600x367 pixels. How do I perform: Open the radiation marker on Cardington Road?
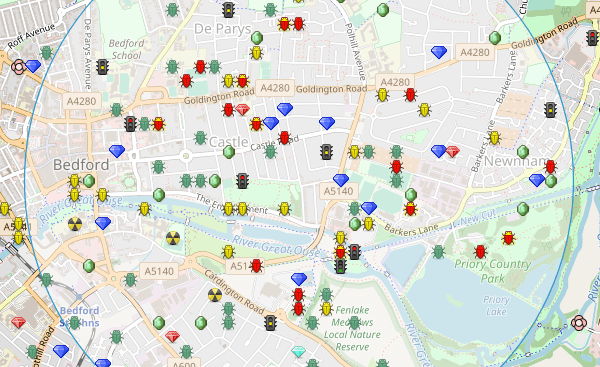tap(215, 295)
